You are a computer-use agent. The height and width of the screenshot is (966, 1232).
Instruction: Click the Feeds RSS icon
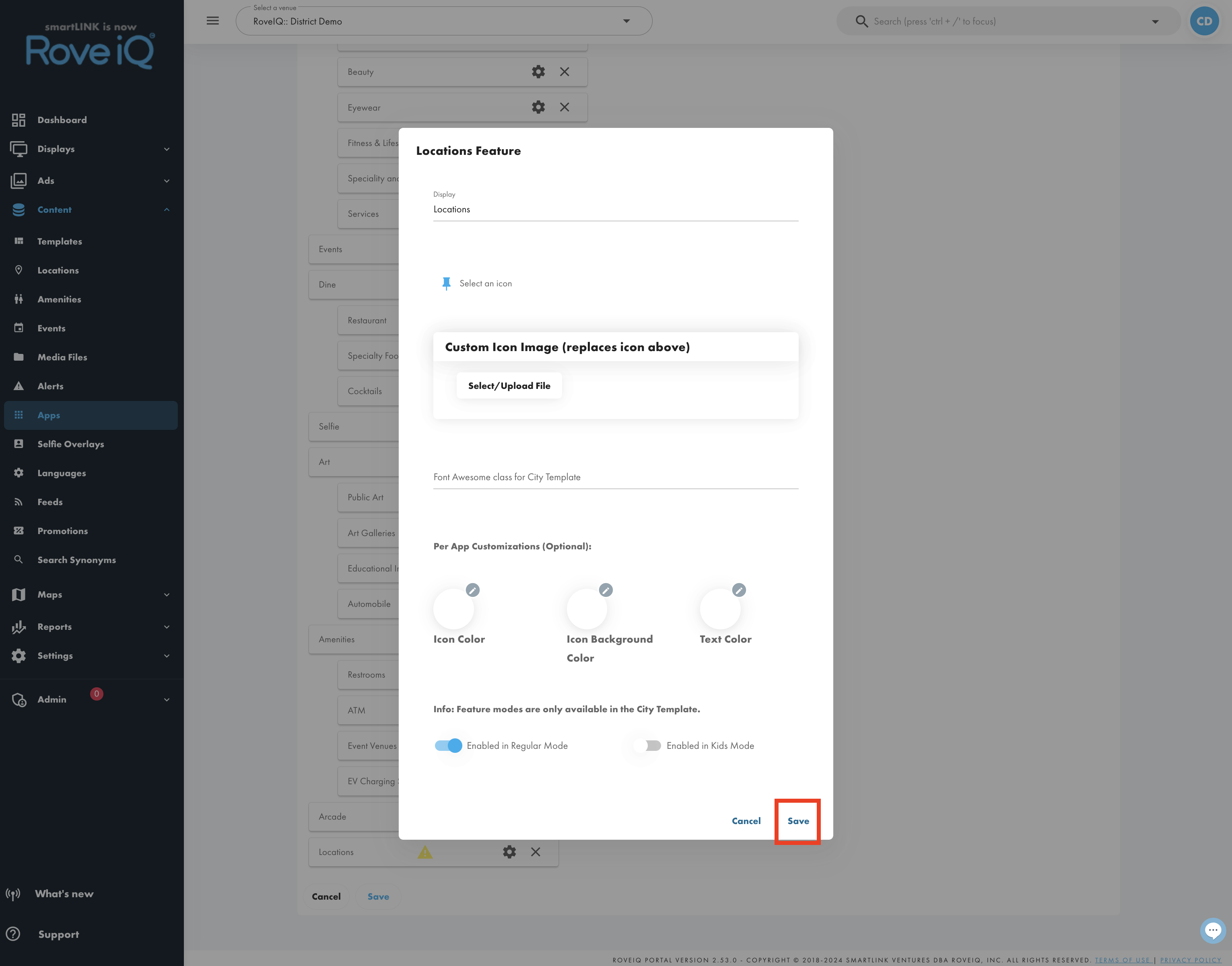19,501
